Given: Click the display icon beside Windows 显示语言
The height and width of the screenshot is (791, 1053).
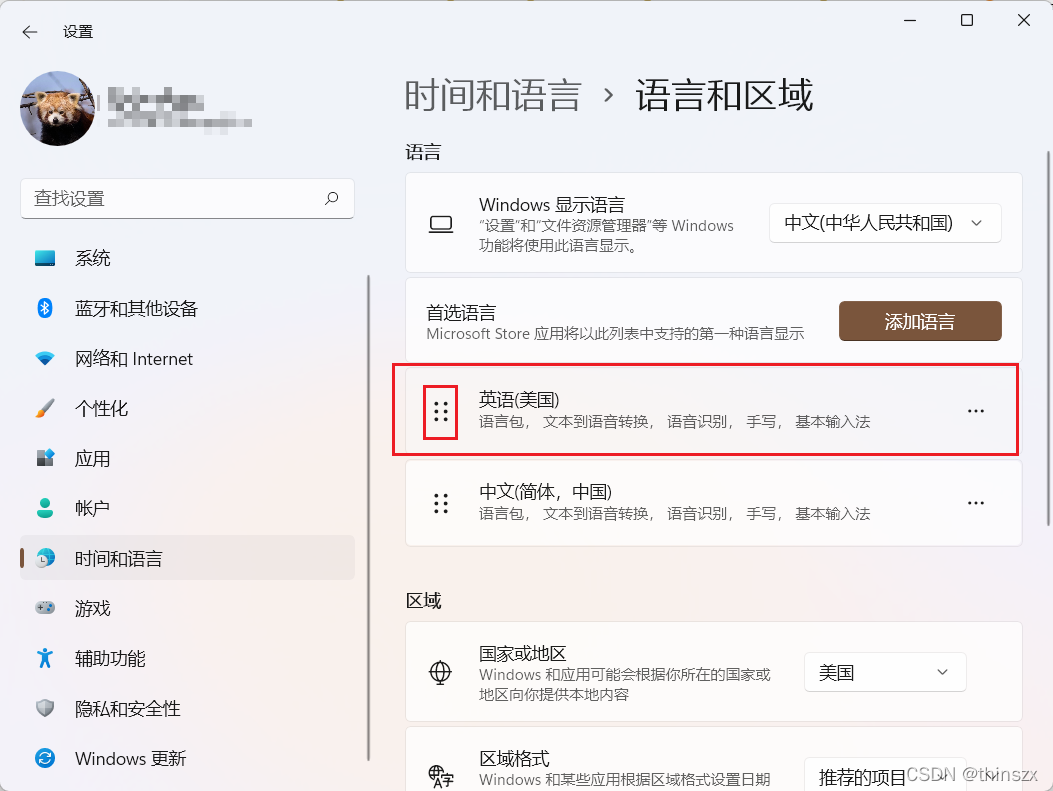Looking at the screenshot, I should coord(441,224).
